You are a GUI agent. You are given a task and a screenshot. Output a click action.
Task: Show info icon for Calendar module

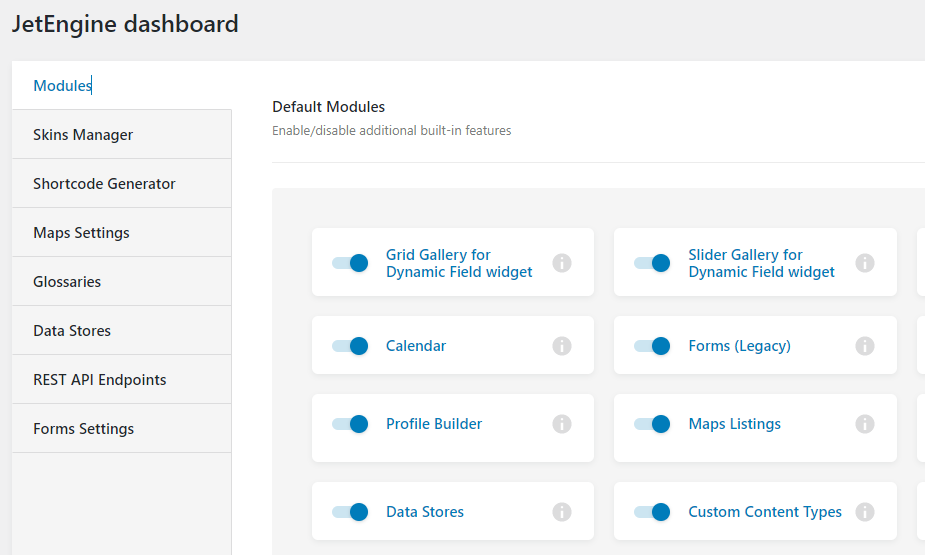point(562,346)
